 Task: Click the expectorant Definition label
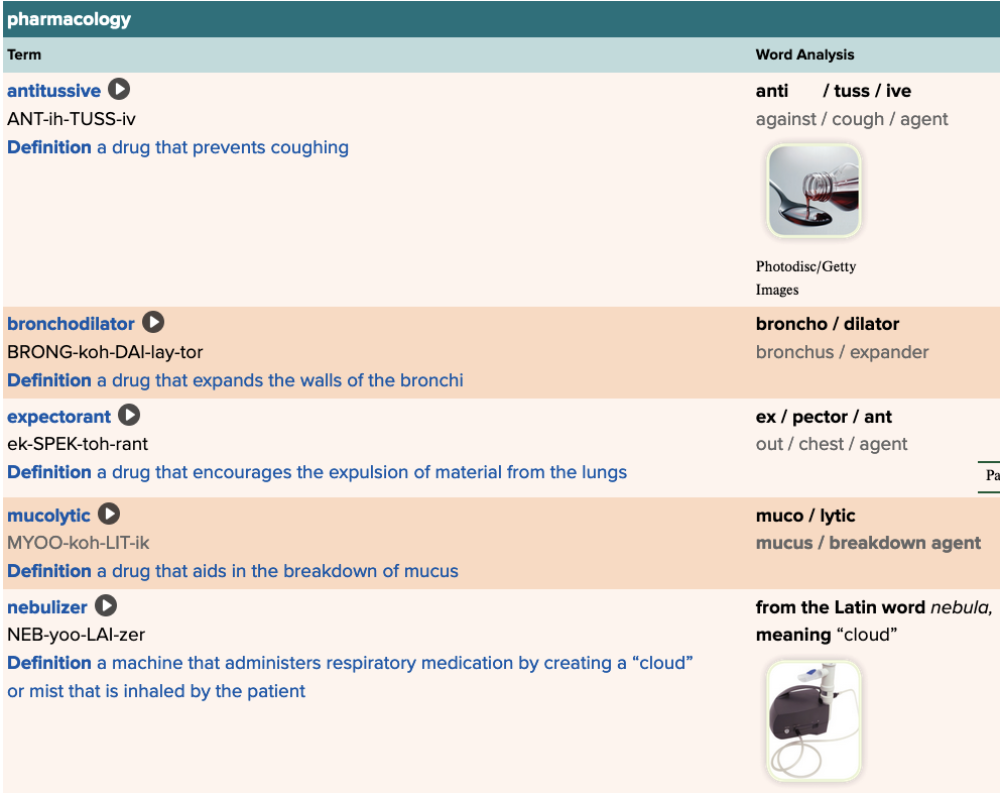click(x=49, y=472)
